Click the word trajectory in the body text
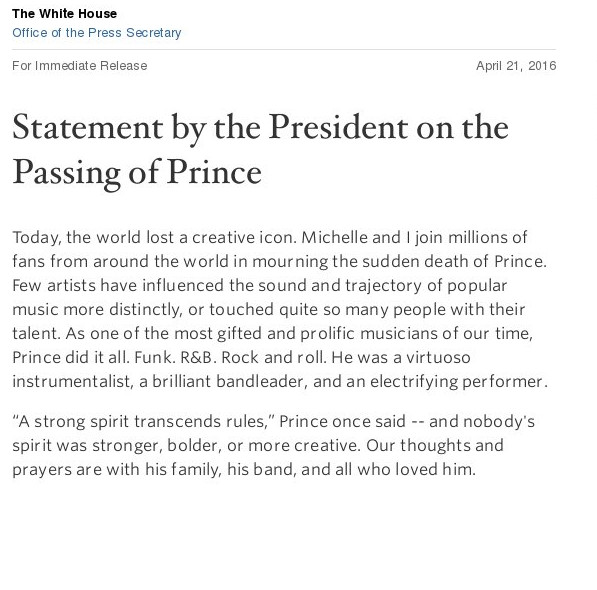 click(x=383, y=286)
